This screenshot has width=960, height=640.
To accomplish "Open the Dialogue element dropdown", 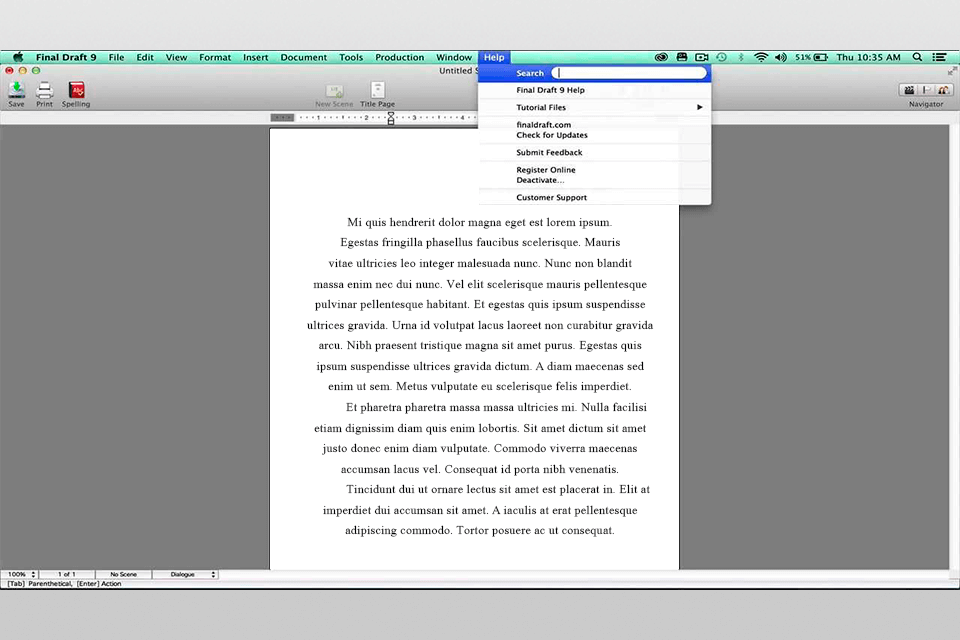I will [185, 574].
